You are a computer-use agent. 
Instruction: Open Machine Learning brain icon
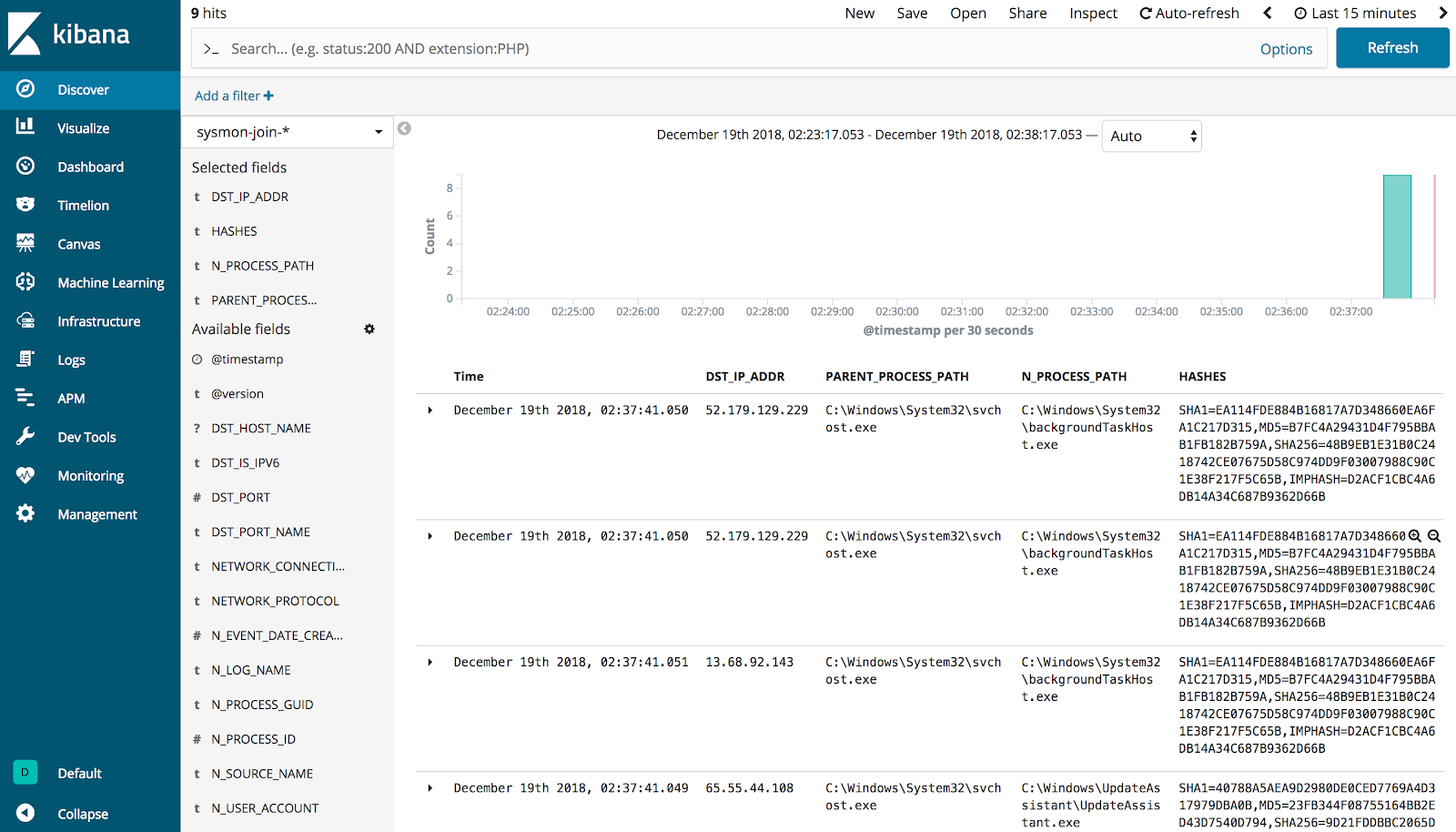click(25, 282)
